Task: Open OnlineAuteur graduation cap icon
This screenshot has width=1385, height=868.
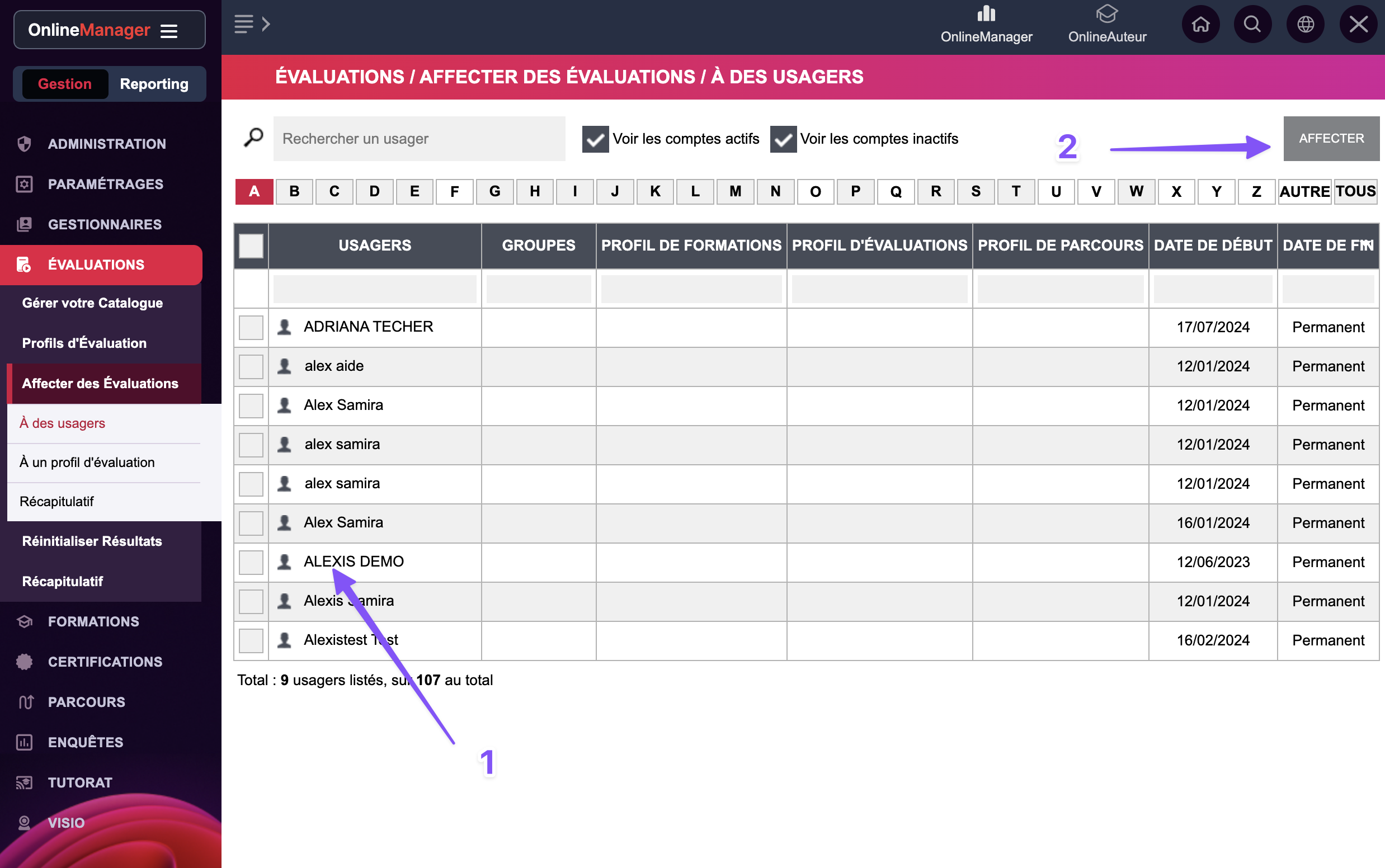Action: click(1106, 14)
